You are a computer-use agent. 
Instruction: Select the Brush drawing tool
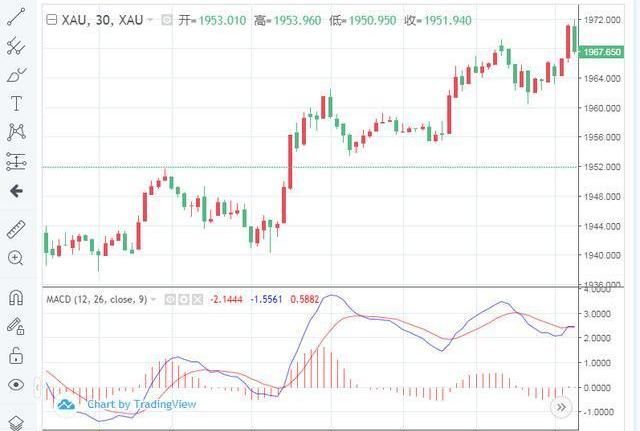16,75
